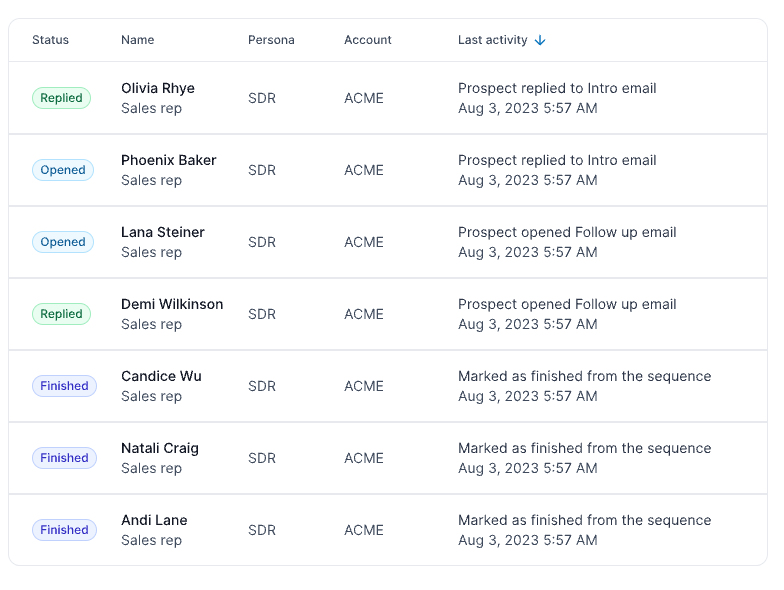Sort by the Name column header
Viewport: 784px width, 590px height.
point(138,40)
